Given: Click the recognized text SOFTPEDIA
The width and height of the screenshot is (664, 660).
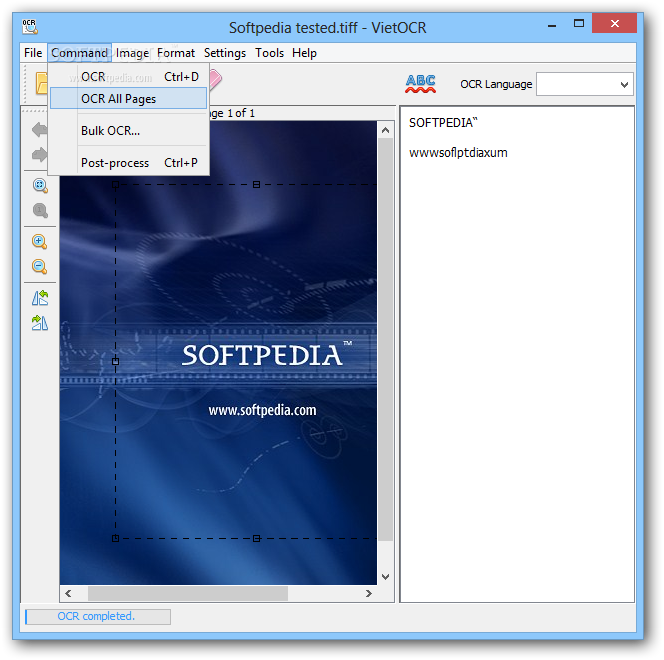Looking at the screenshot, I should coord(443,123).
